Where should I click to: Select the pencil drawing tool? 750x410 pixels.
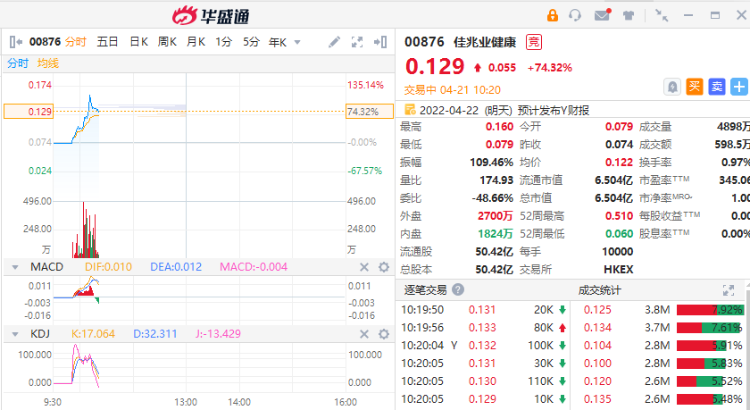pyautogui.click(x=334, y=42)
